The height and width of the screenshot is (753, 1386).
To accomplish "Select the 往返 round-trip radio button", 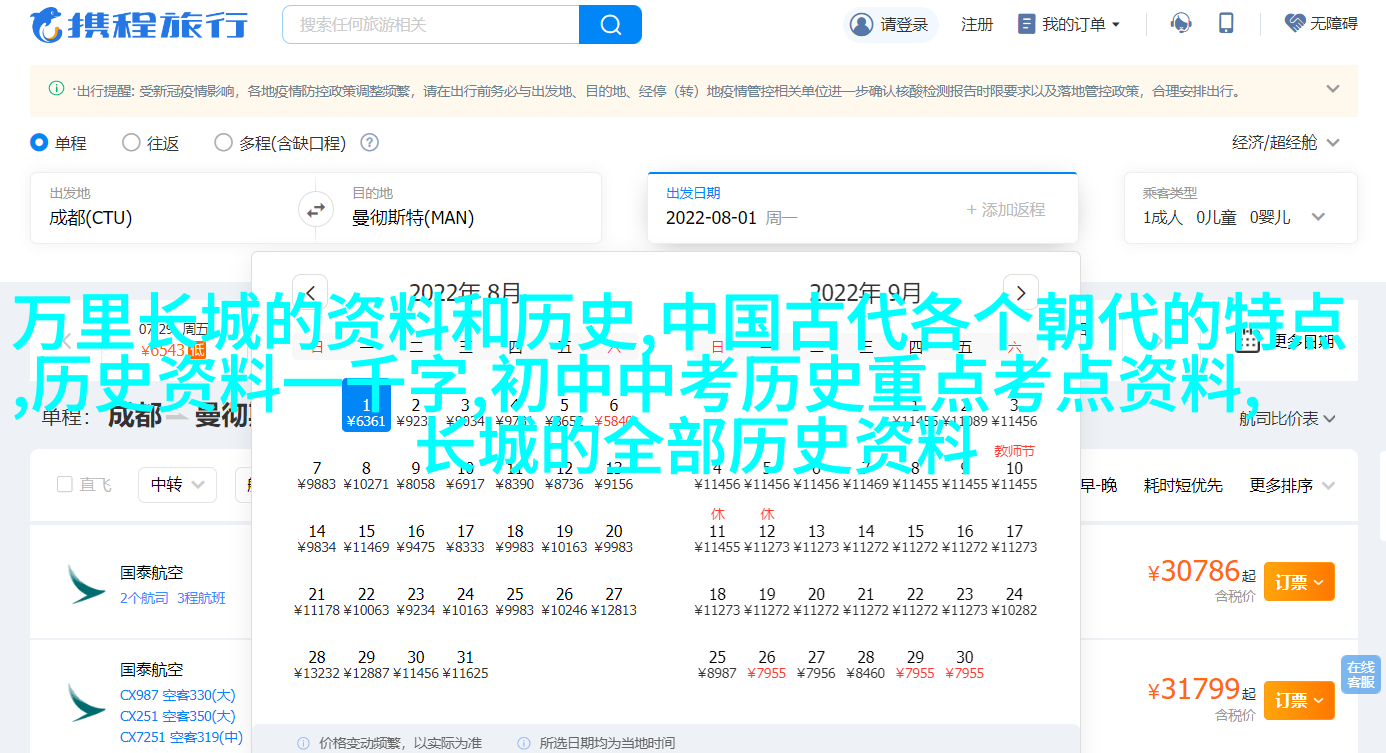I will click(x=131, y=143).
